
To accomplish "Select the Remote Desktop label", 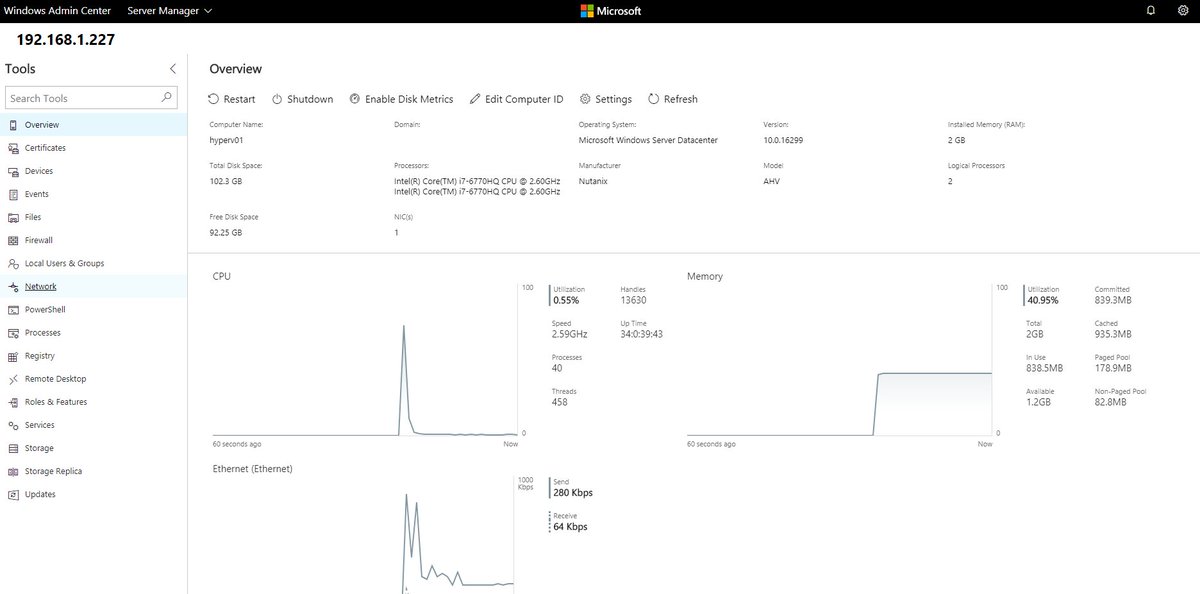I will click(x=56, y=379).
